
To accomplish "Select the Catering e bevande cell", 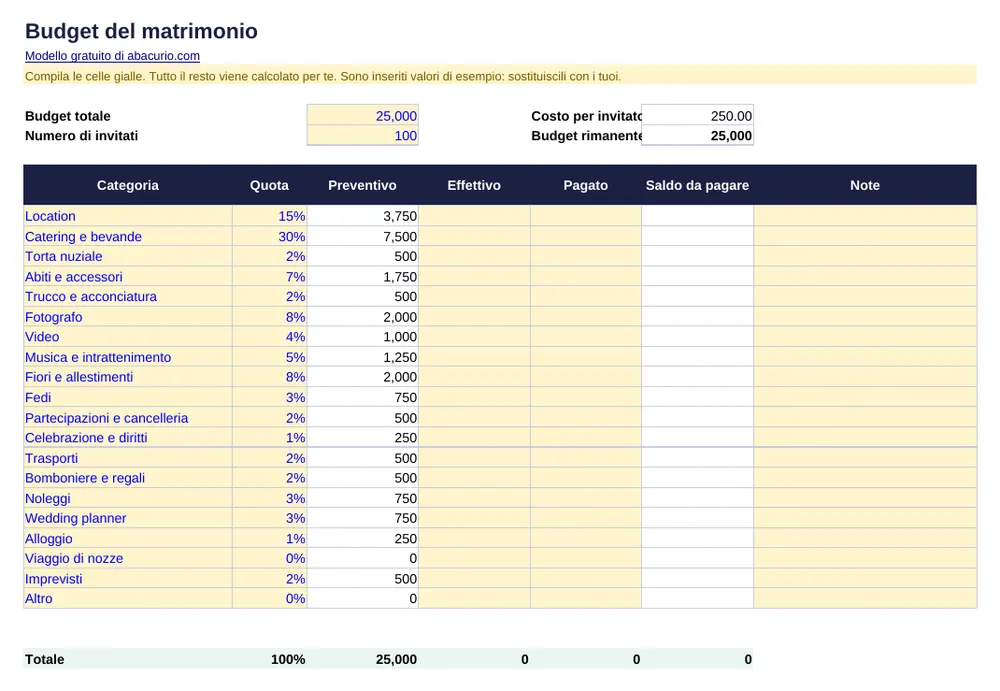I will [128, 236].
